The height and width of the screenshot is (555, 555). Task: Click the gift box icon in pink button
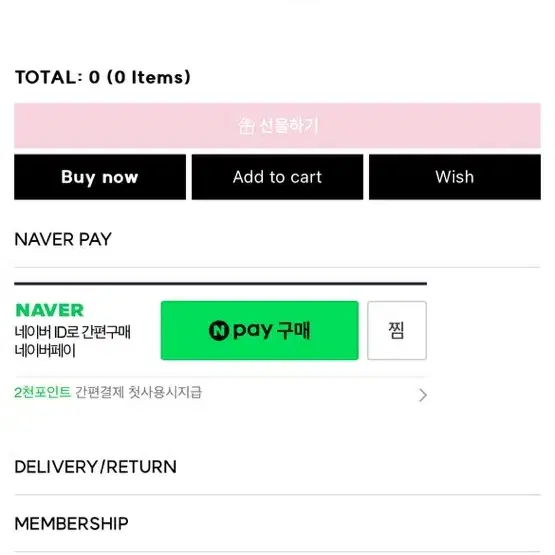(x=246, y=126)
